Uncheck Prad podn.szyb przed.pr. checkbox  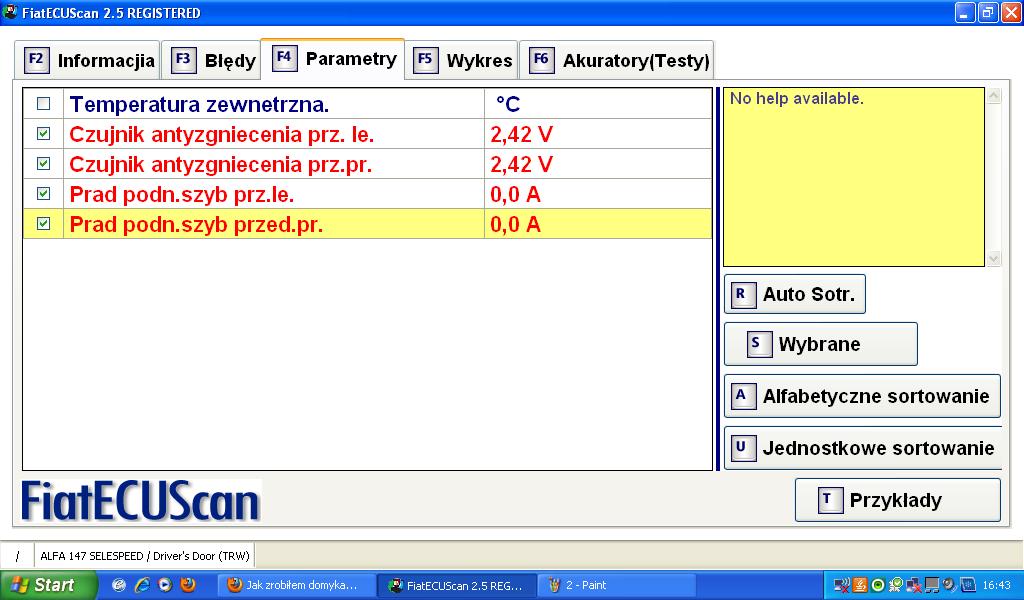(44, 224)
